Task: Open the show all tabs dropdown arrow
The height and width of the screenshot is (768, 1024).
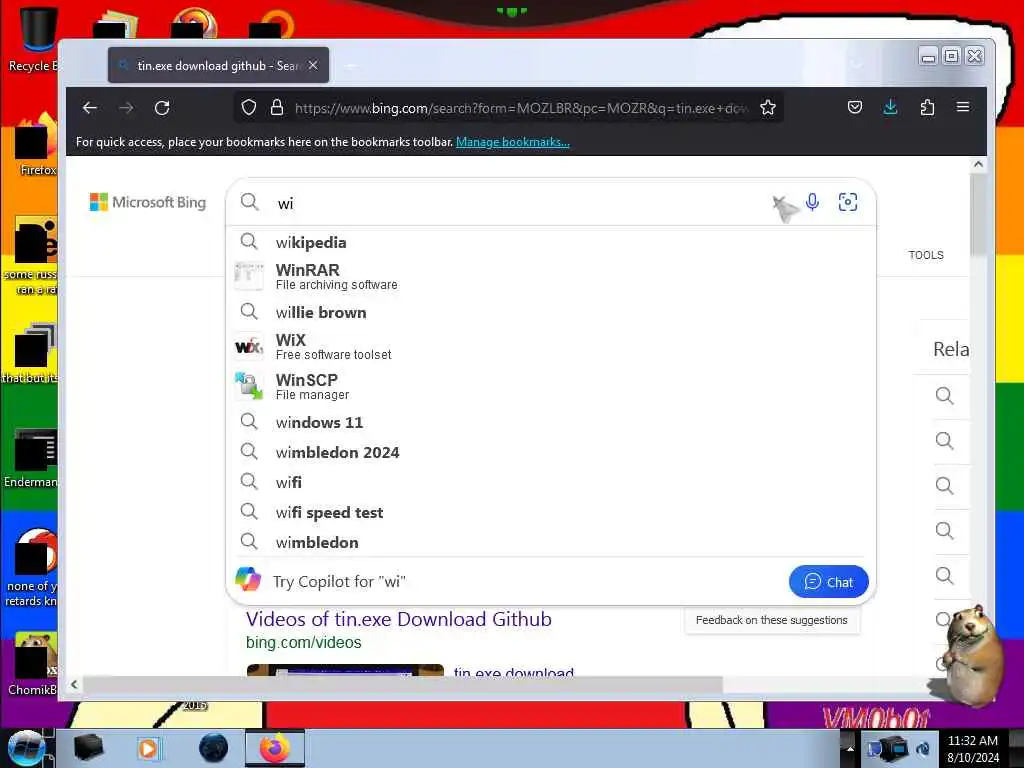Action: click(x=857, y=65)
